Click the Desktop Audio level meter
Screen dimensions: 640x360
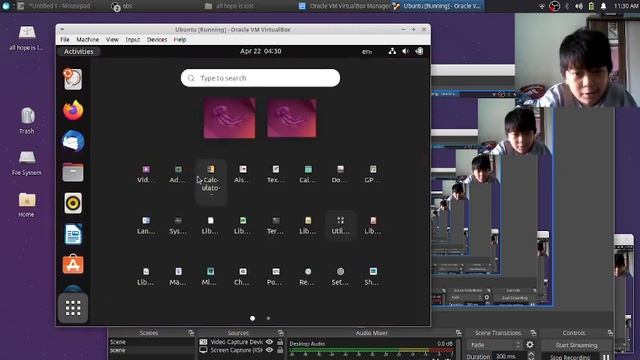(x=371, y=350)
